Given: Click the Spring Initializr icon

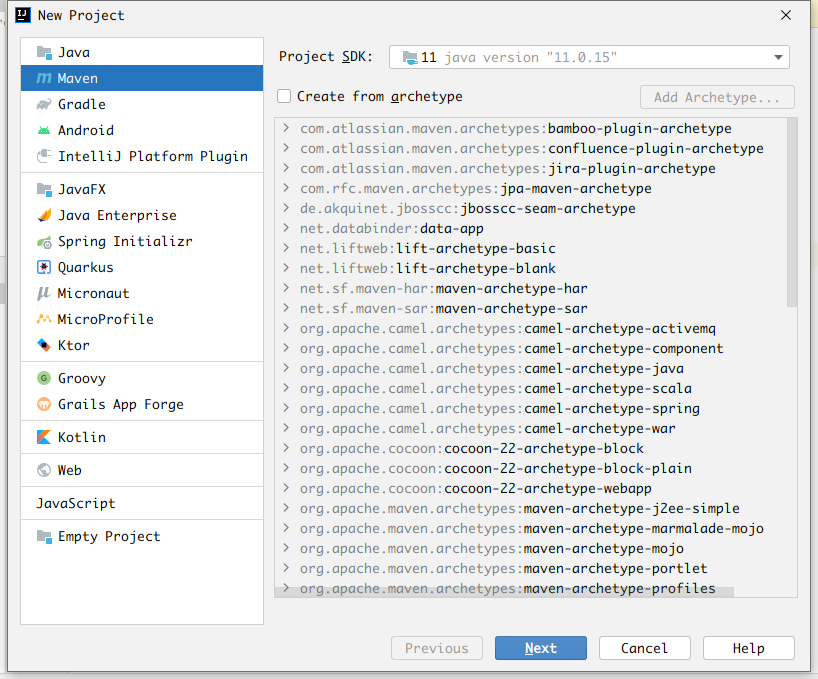Looking at the screenshot, I should click(x=43, y=241).
